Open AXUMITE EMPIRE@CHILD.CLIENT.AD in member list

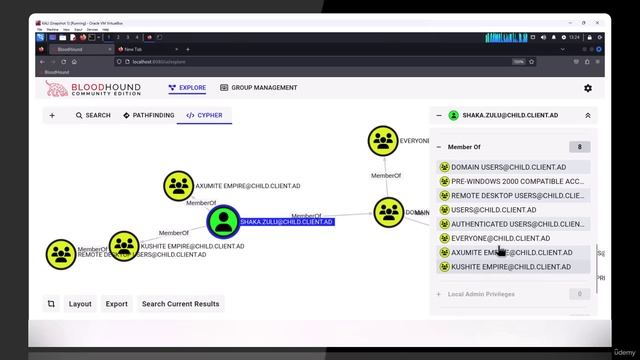[x=513, y=253]
